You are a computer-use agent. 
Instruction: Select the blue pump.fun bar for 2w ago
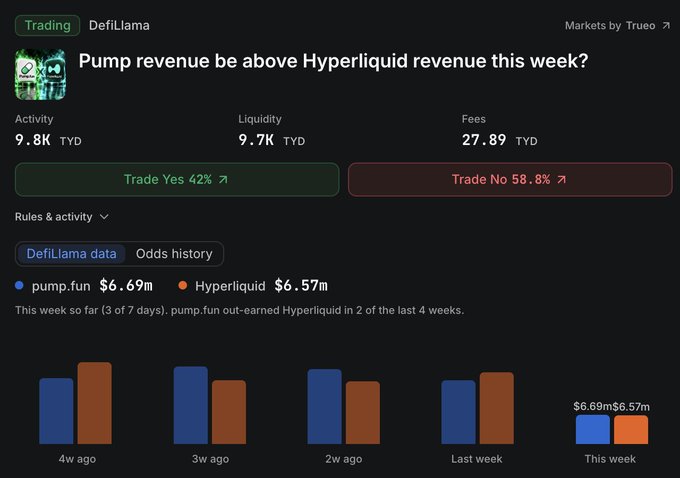[324, 407]
